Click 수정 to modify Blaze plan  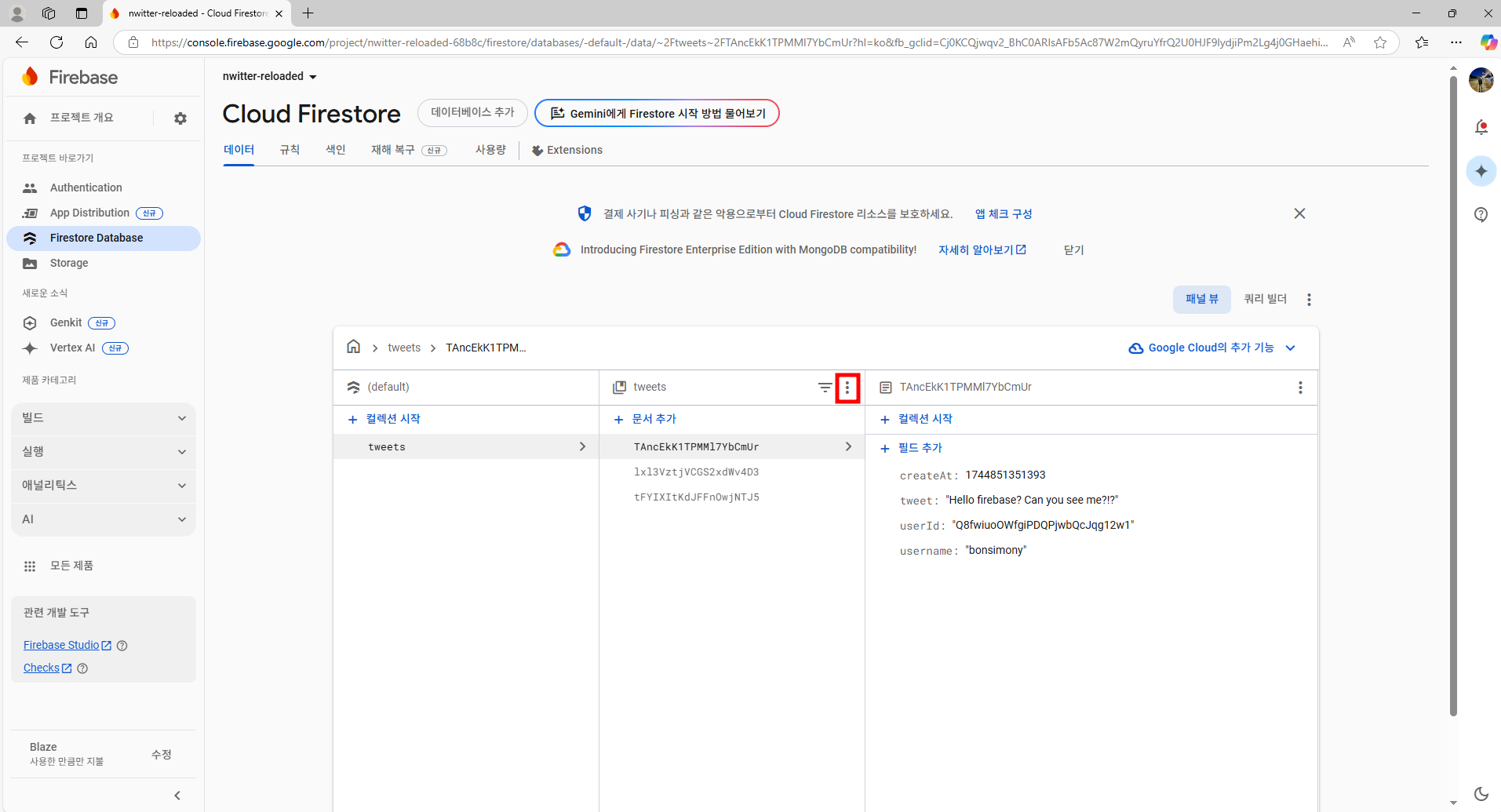pyautogui.click(x=162, y=754)
